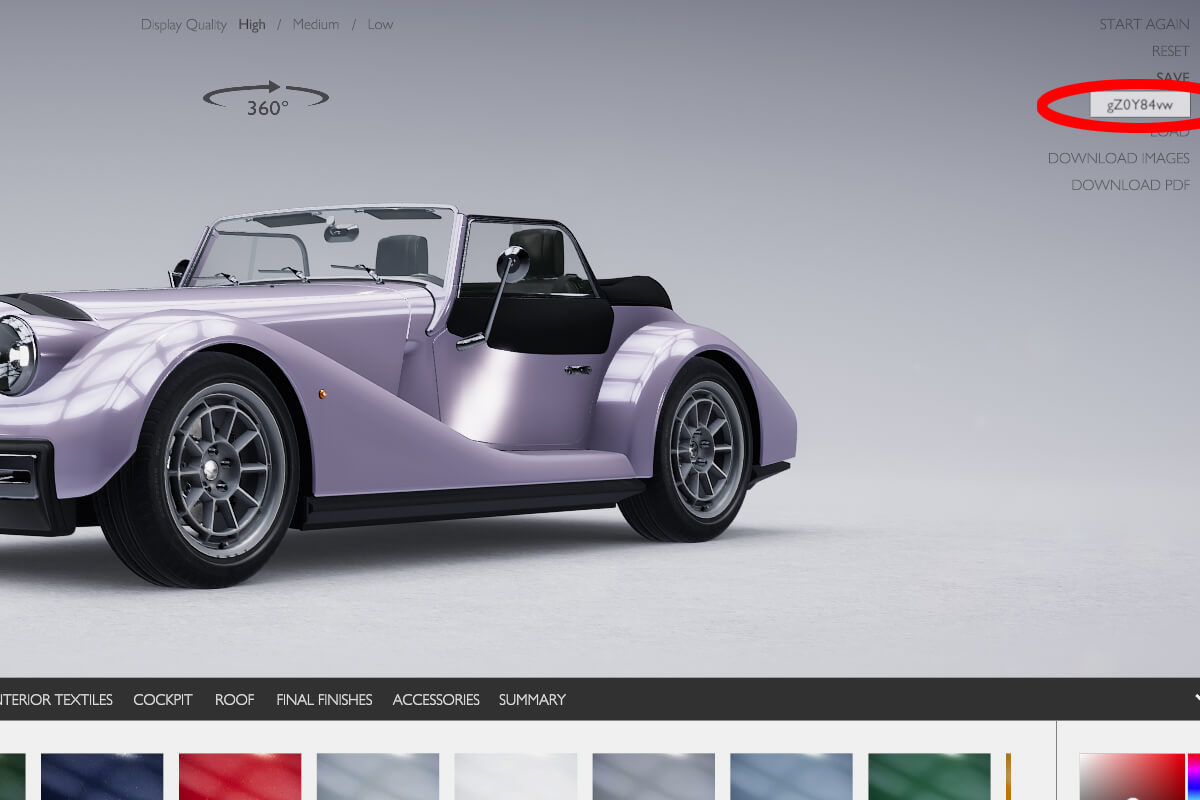Pick the red paint swatch
The image size is (1200, 800).
(x=240, y=777)
